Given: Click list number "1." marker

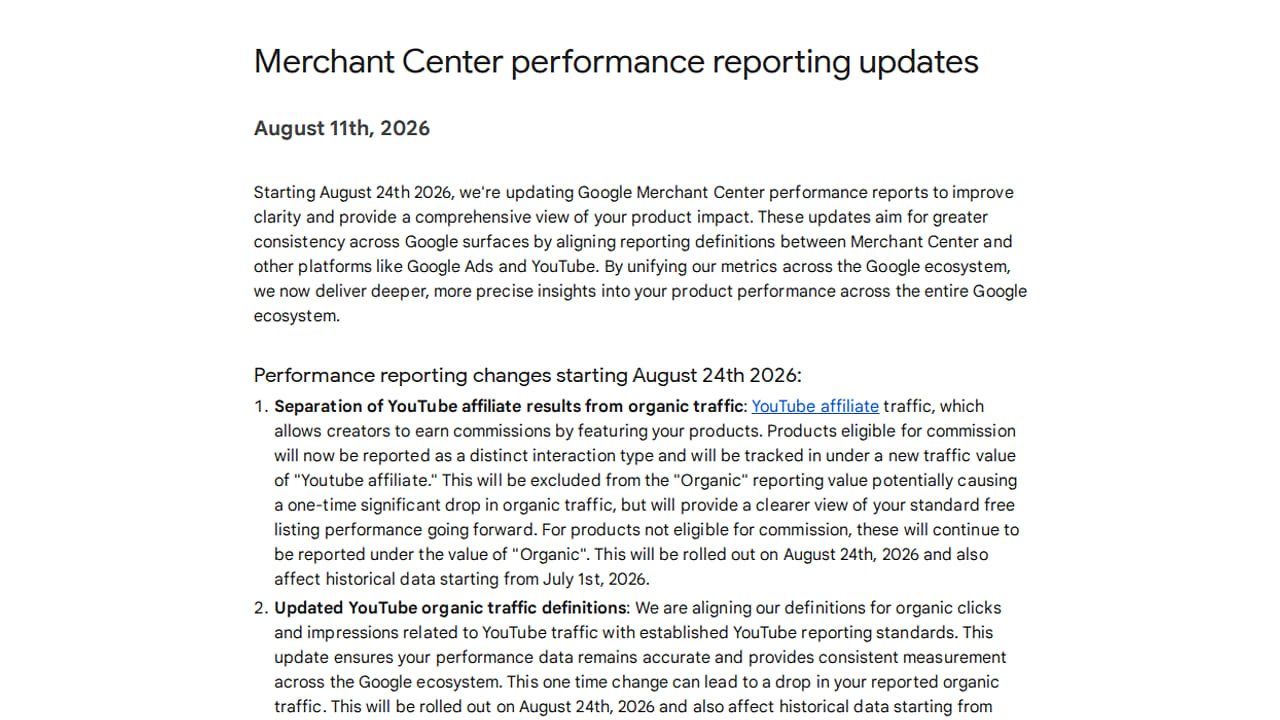Looking at the screenshot, I should (261, 406).
